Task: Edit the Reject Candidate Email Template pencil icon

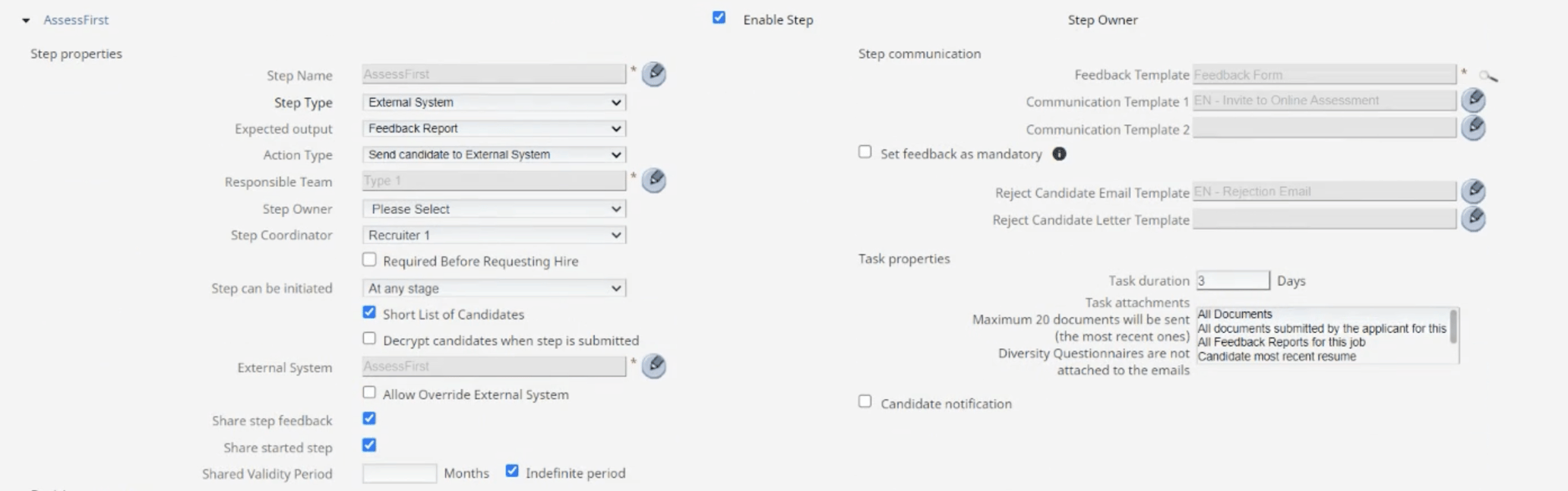Action: (1472, 191)
